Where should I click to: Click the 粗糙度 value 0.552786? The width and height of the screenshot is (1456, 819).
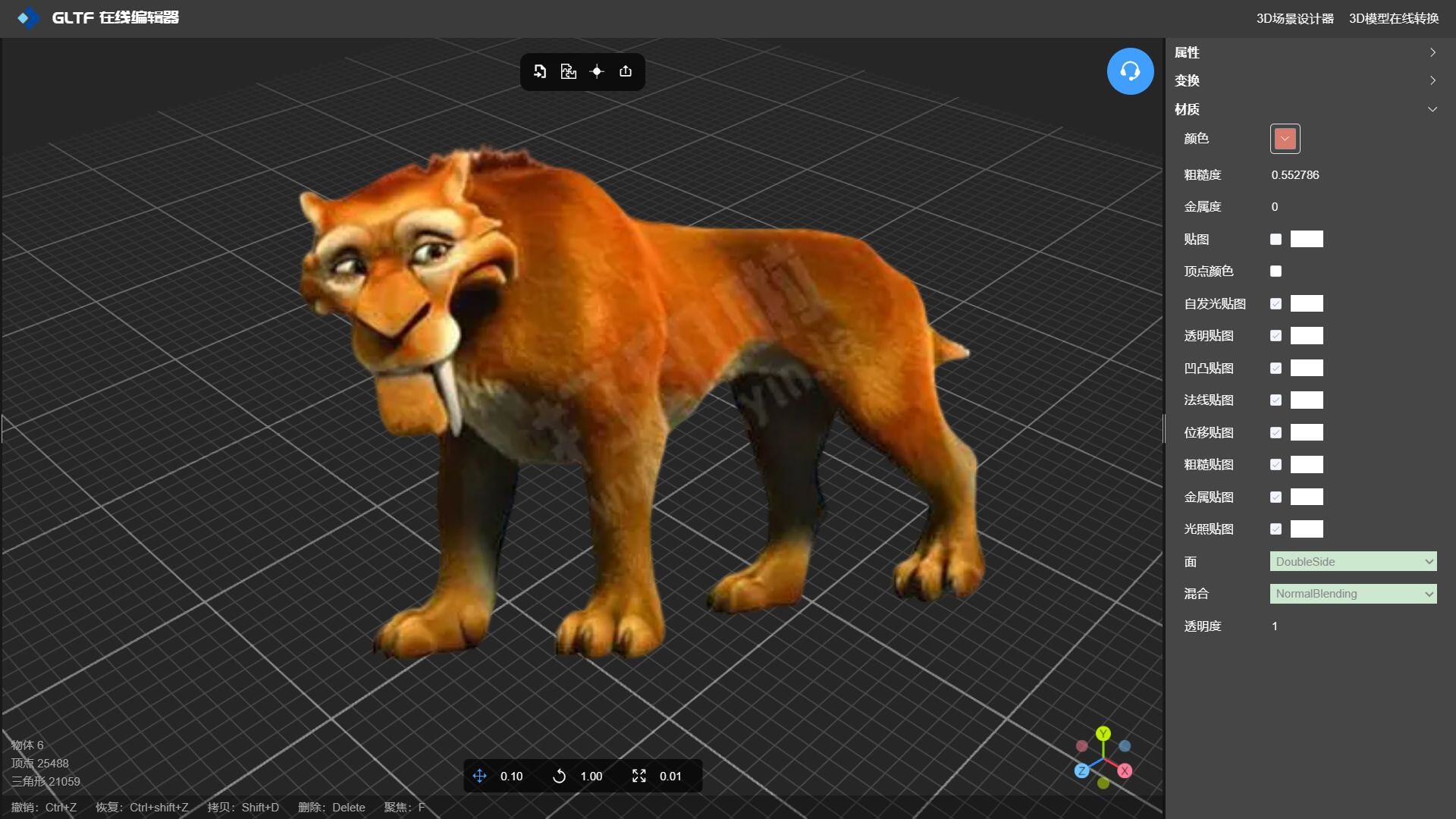1295,174
